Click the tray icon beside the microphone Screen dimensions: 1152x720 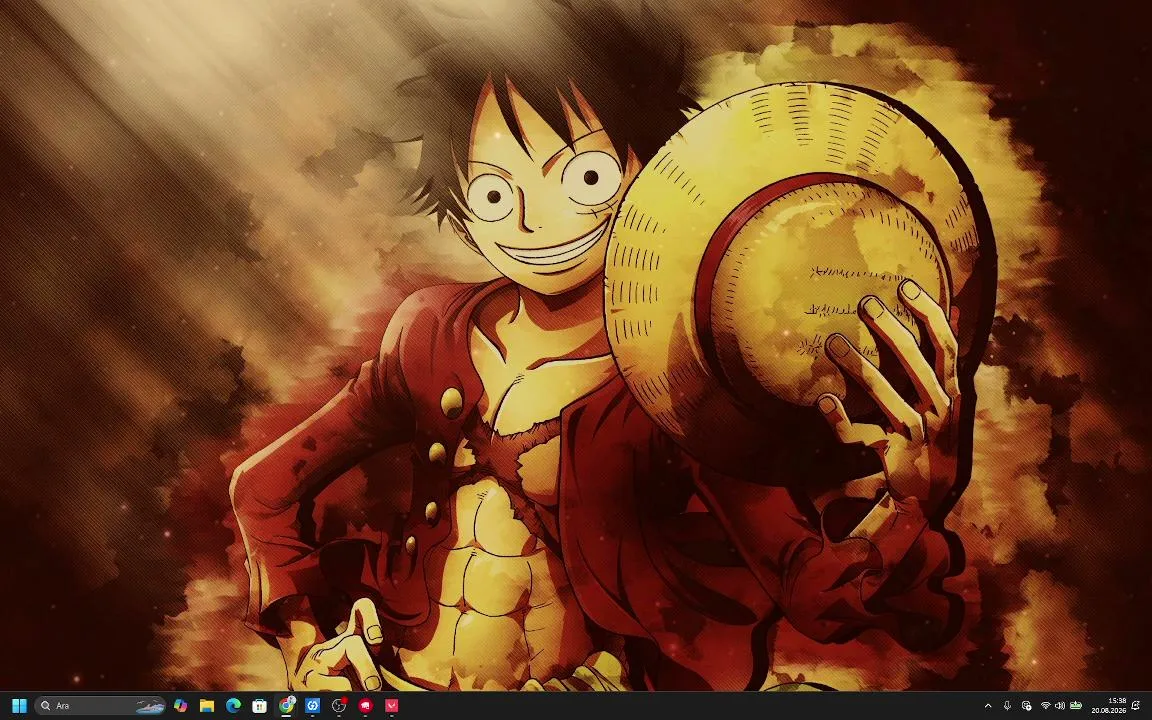coord(1026,706)
